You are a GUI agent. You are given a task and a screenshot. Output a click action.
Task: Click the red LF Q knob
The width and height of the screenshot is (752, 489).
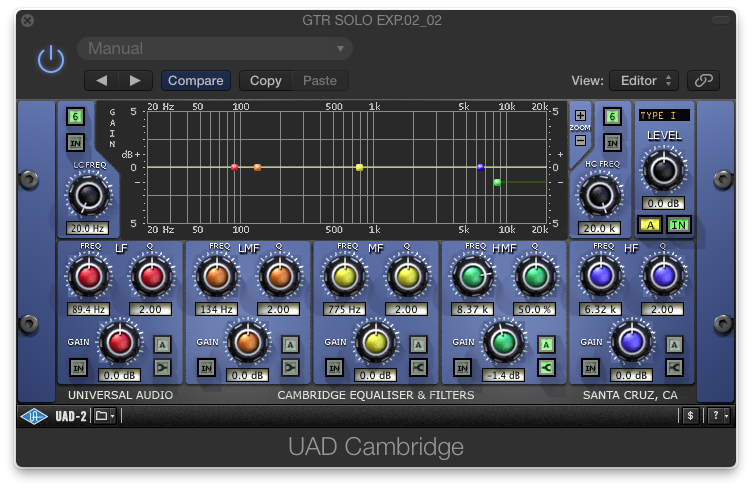152,277
